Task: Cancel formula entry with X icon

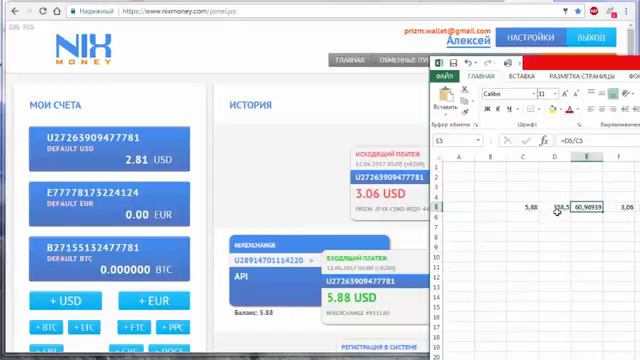Action: tap(507, 140)
